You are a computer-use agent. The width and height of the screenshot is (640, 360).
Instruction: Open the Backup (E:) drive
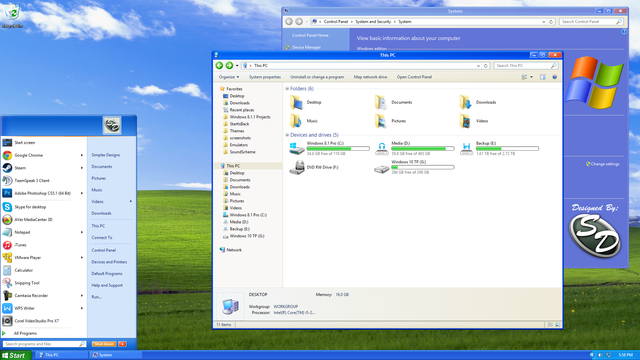(x=499, y=148)
